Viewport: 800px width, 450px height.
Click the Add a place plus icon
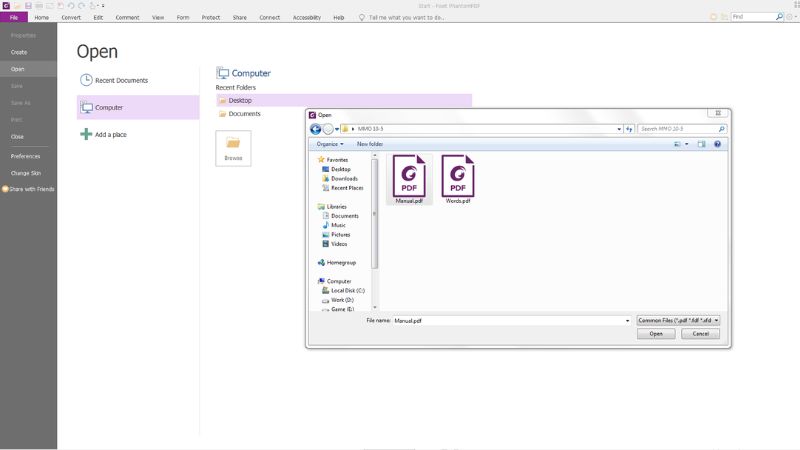point(86,134)
